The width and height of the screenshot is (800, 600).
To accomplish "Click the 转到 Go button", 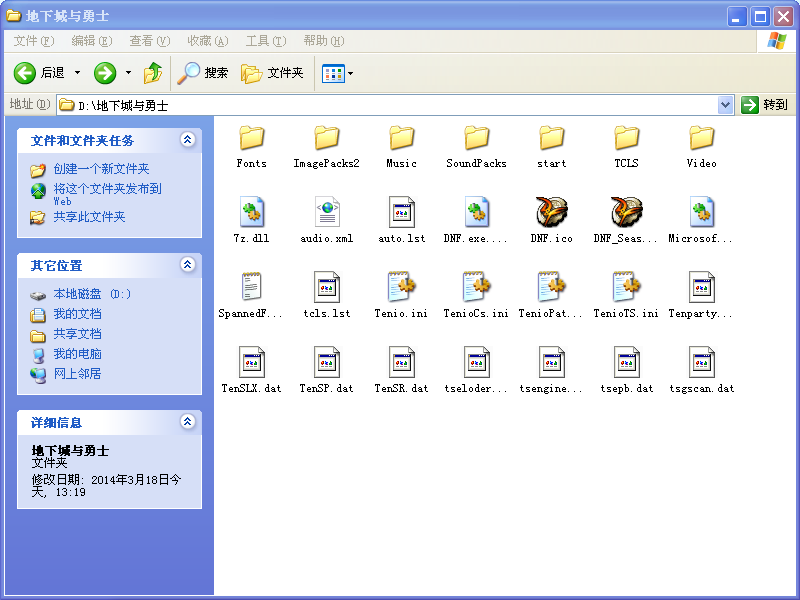I will [x=764, y=105].
